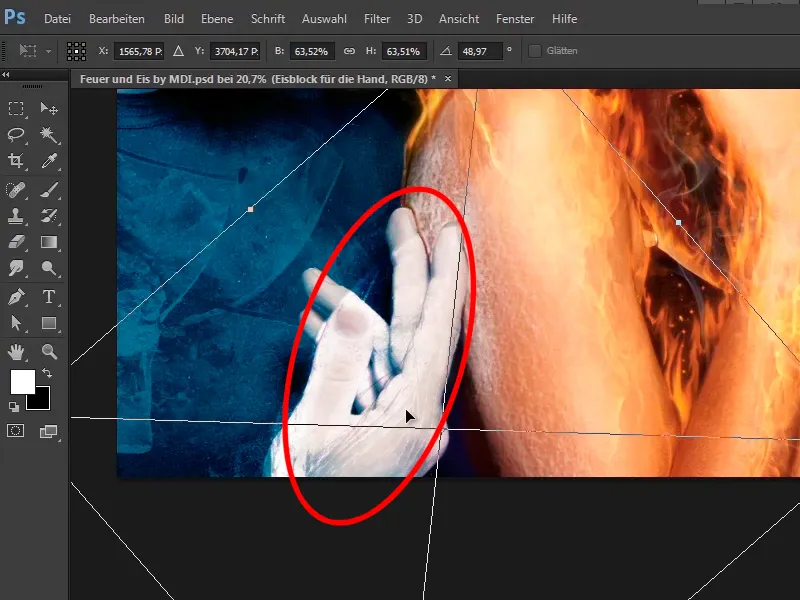Click the top-left transform handle on canvas
Viewport: 800px width, 600px height.
click(x=250, y=209)
